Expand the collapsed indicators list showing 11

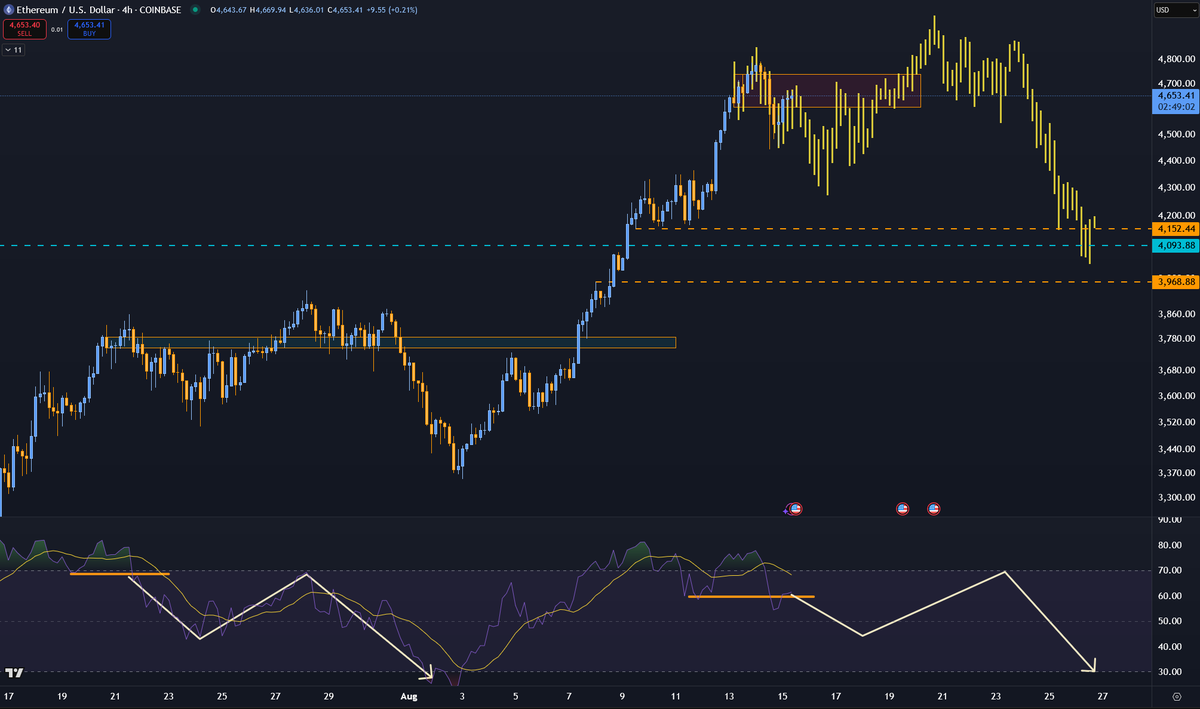(15, 48)
